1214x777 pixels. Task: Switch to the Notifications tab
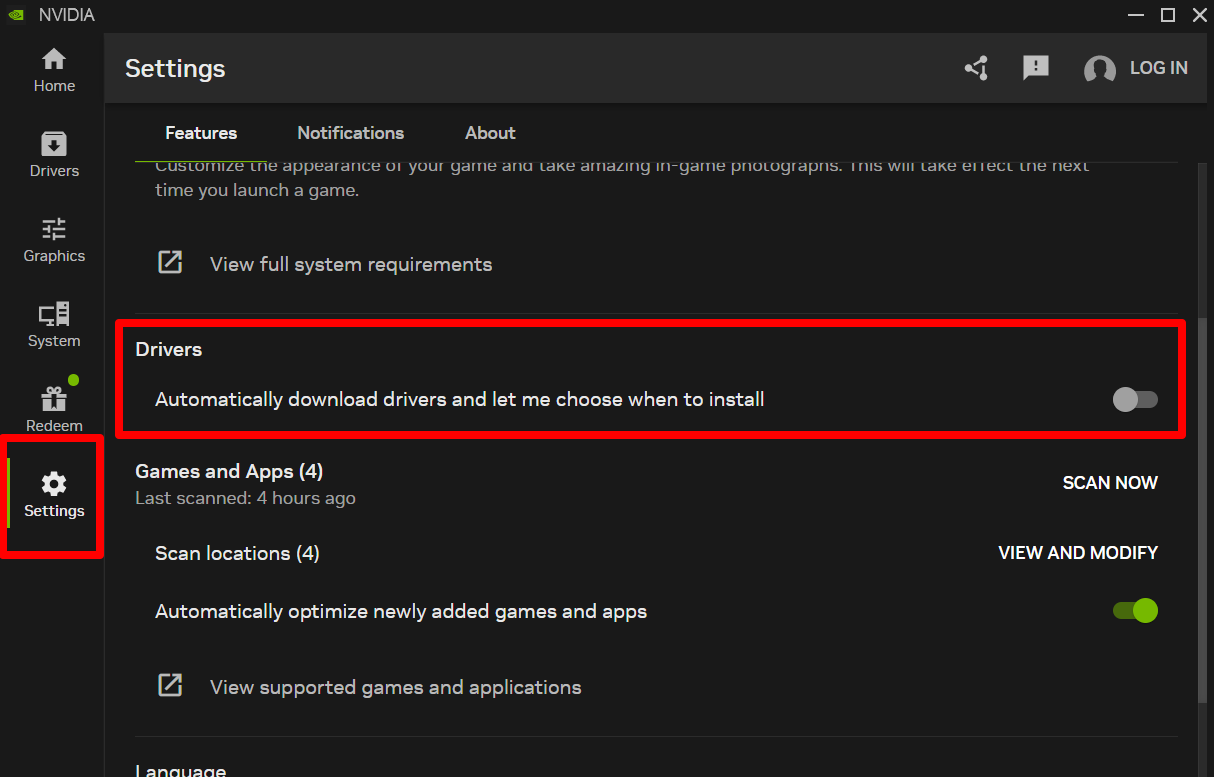350,133
